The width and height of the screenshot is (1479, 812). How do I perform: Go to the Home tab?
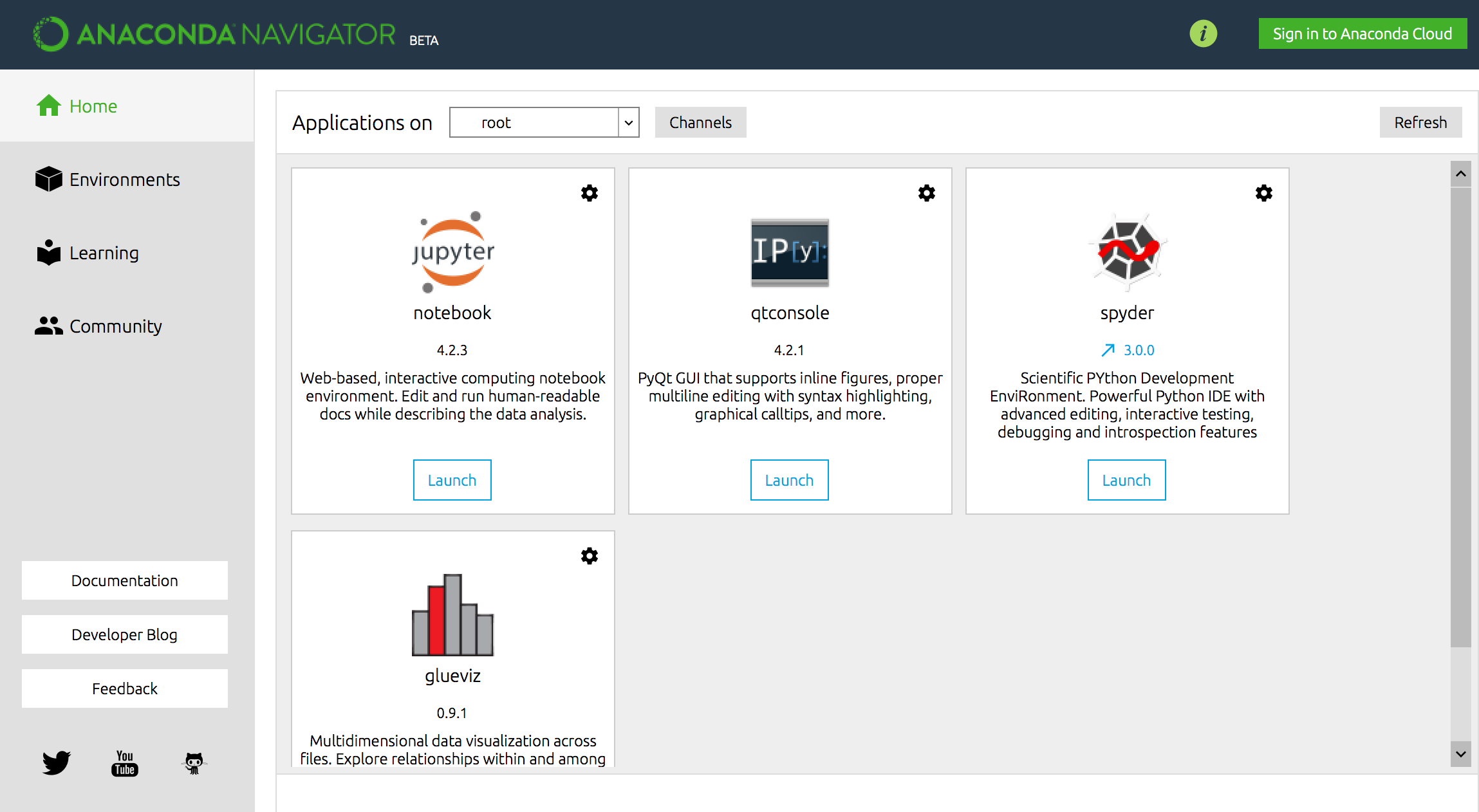coord(93,106)
